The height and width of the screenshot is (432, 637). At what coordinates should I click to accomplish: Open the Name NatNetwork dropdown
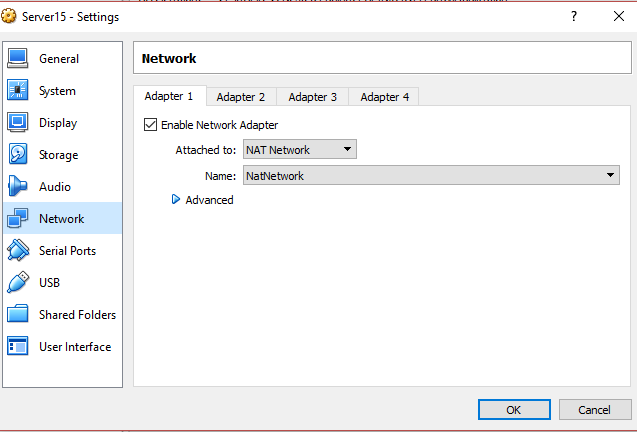pyautogui.click(x=431, y=175)
